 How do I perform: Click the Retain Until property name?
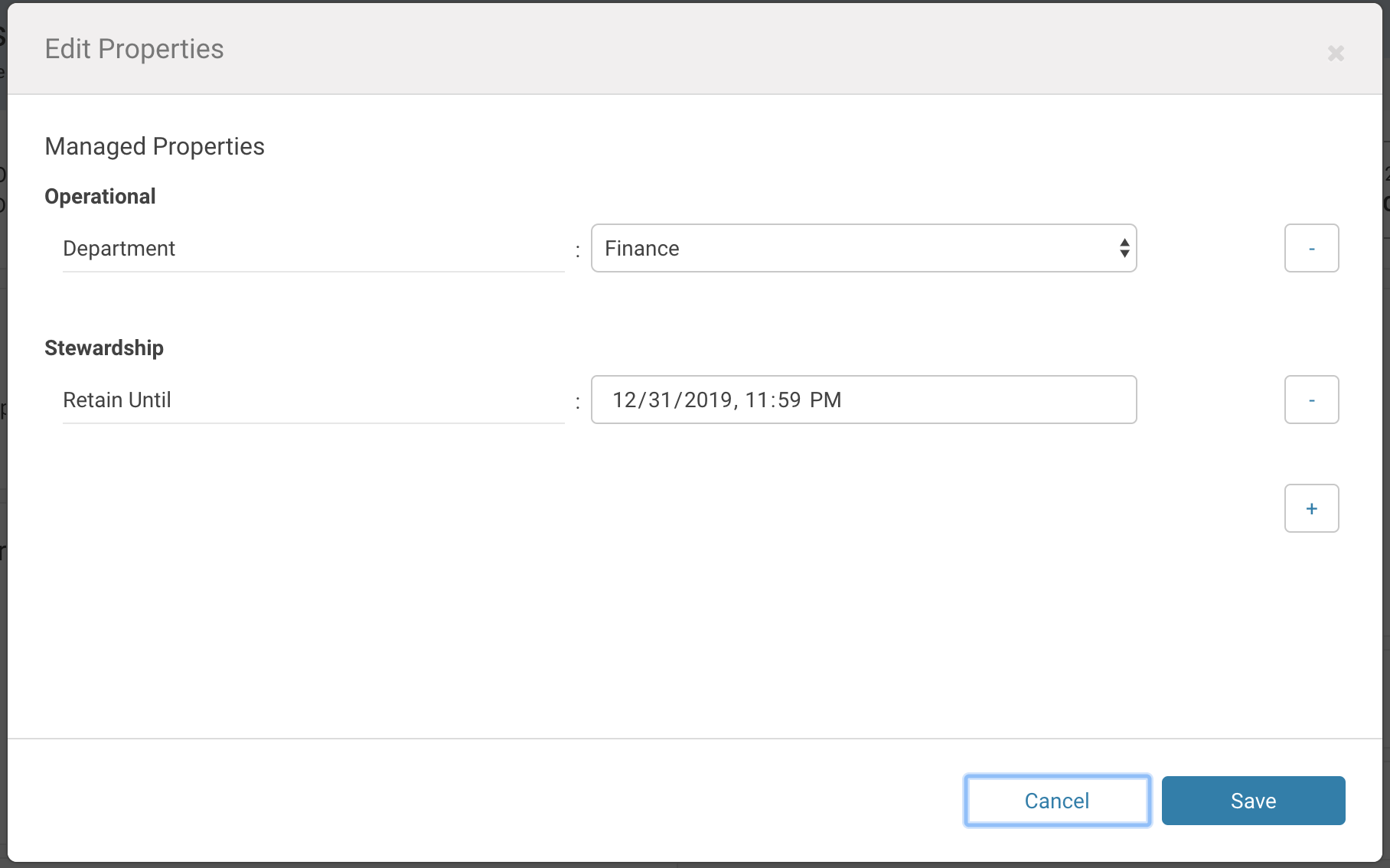(x=116, y=400)
